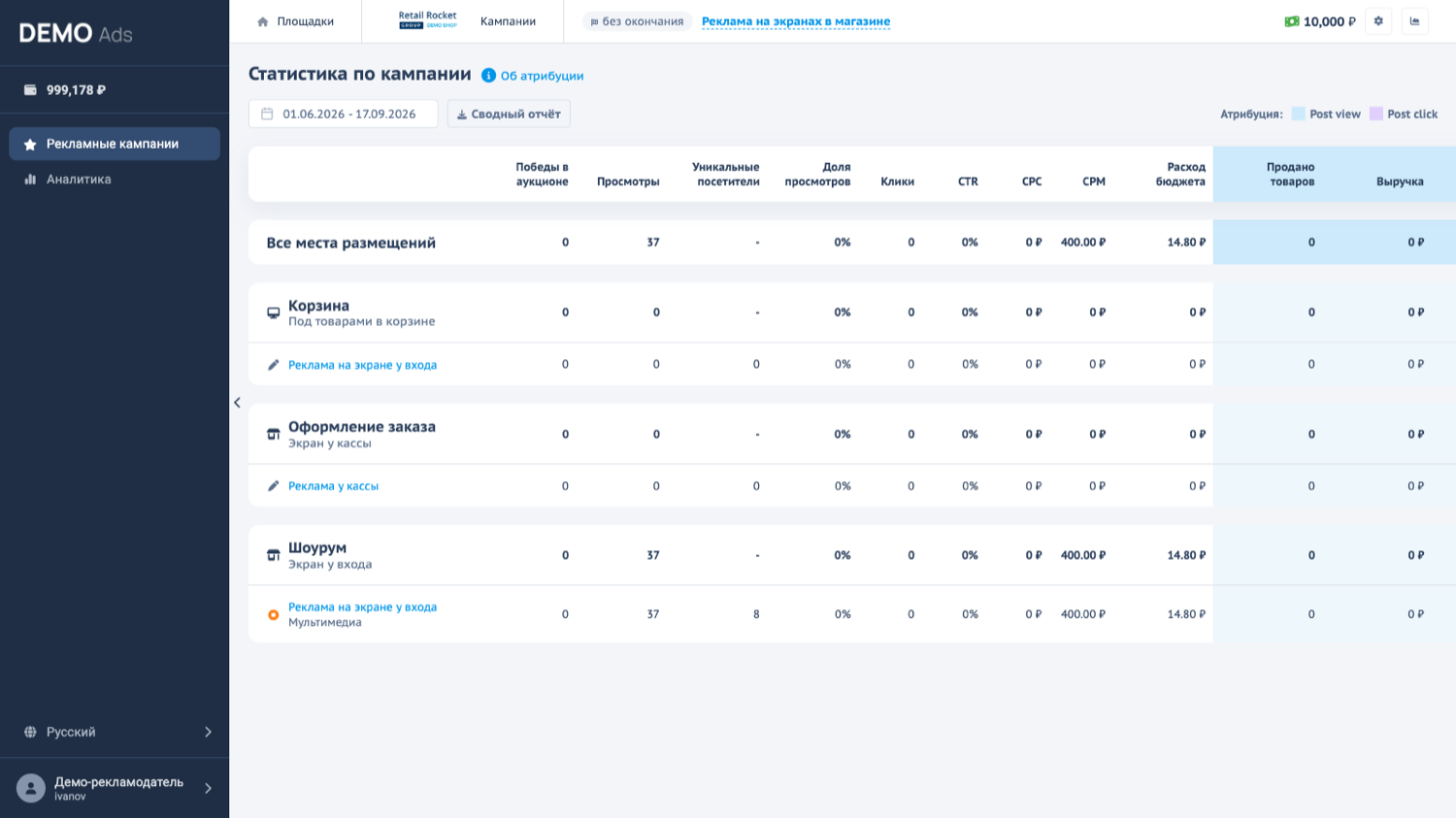1456x818 pixels.
Task: Click the monitor icon beside Корзина
Action: (x=274, y=312)
